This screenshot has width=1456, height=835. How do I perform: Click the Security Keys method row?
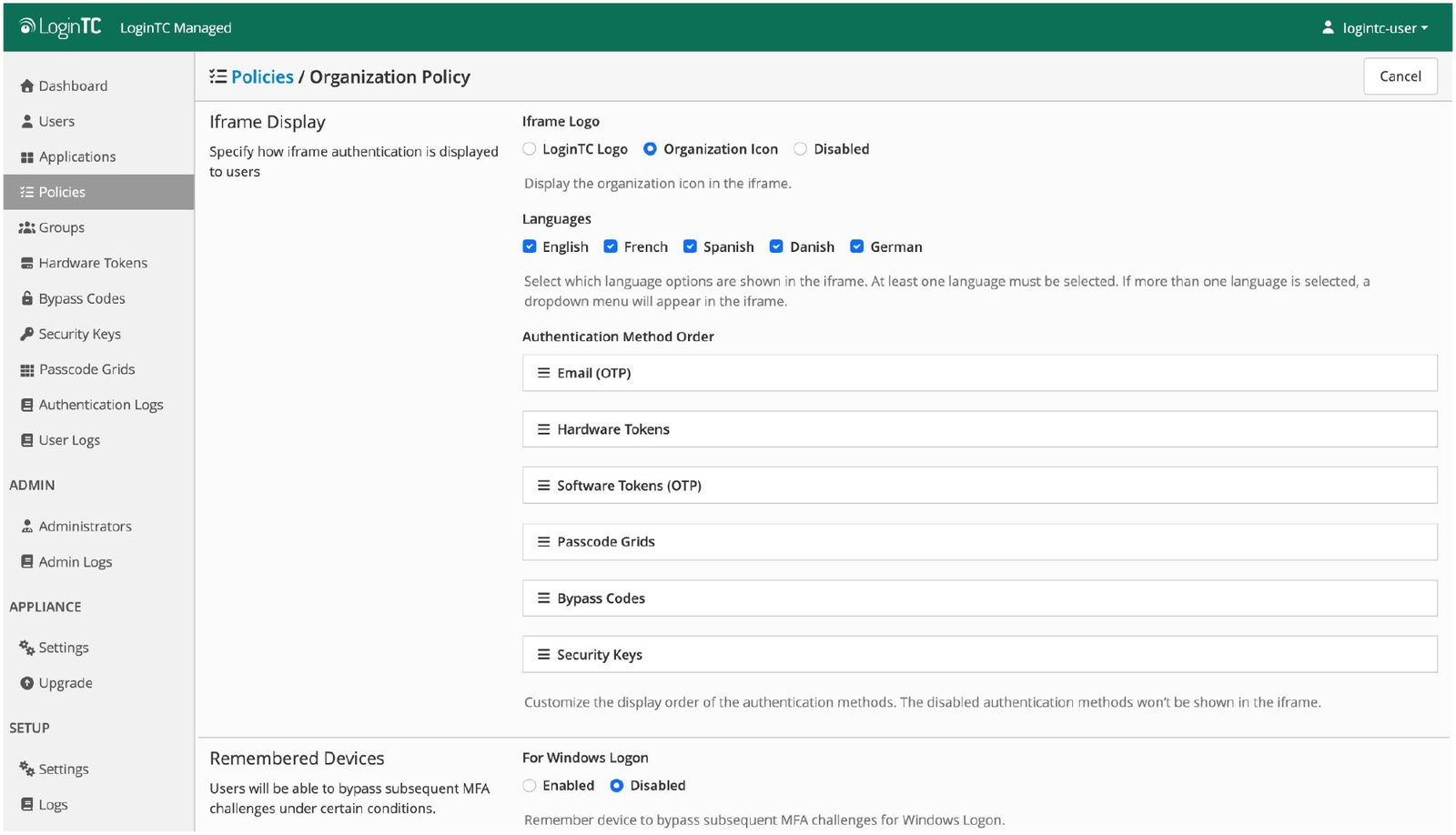coord(979,654)
